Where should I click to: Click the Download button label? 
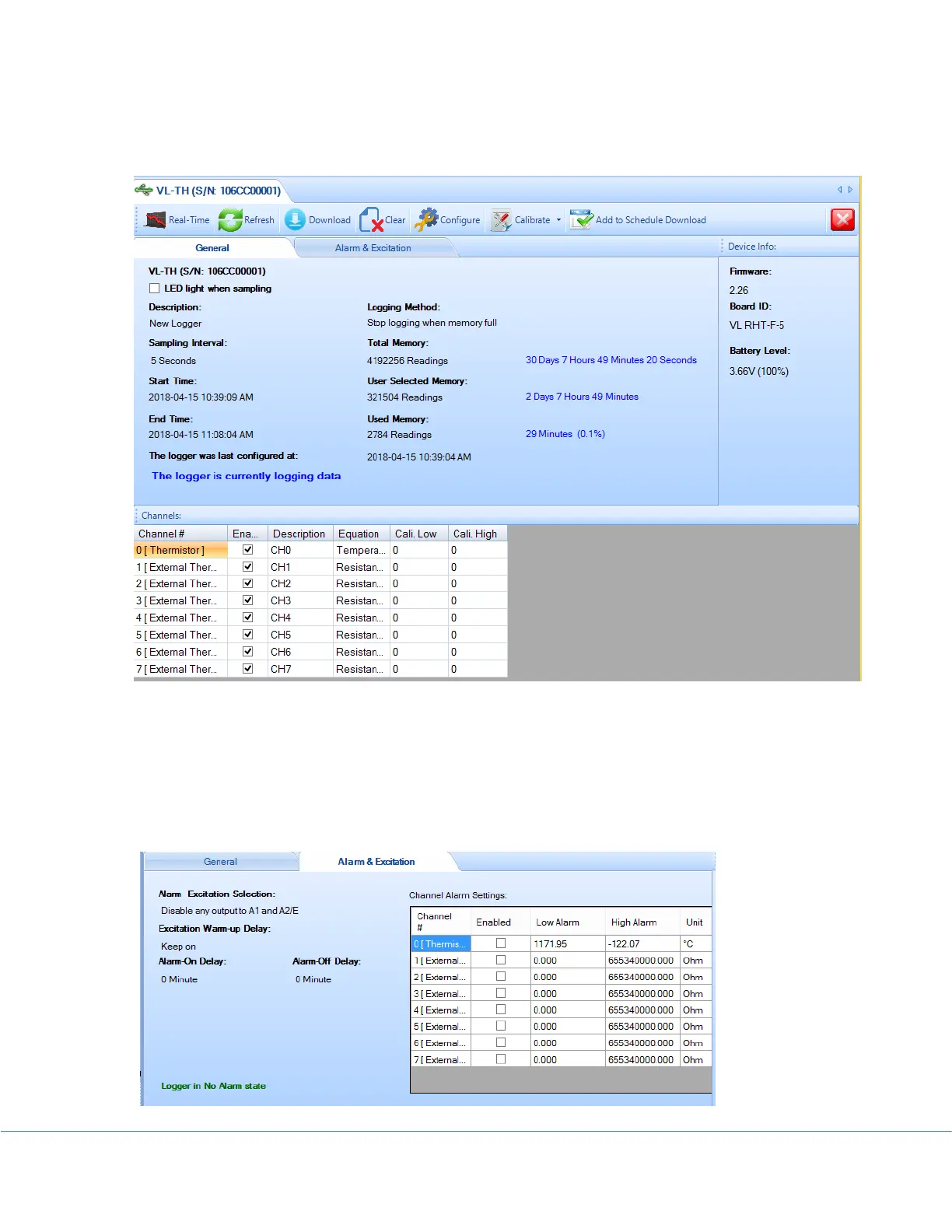pyautogui.click(x=330, y=220)
